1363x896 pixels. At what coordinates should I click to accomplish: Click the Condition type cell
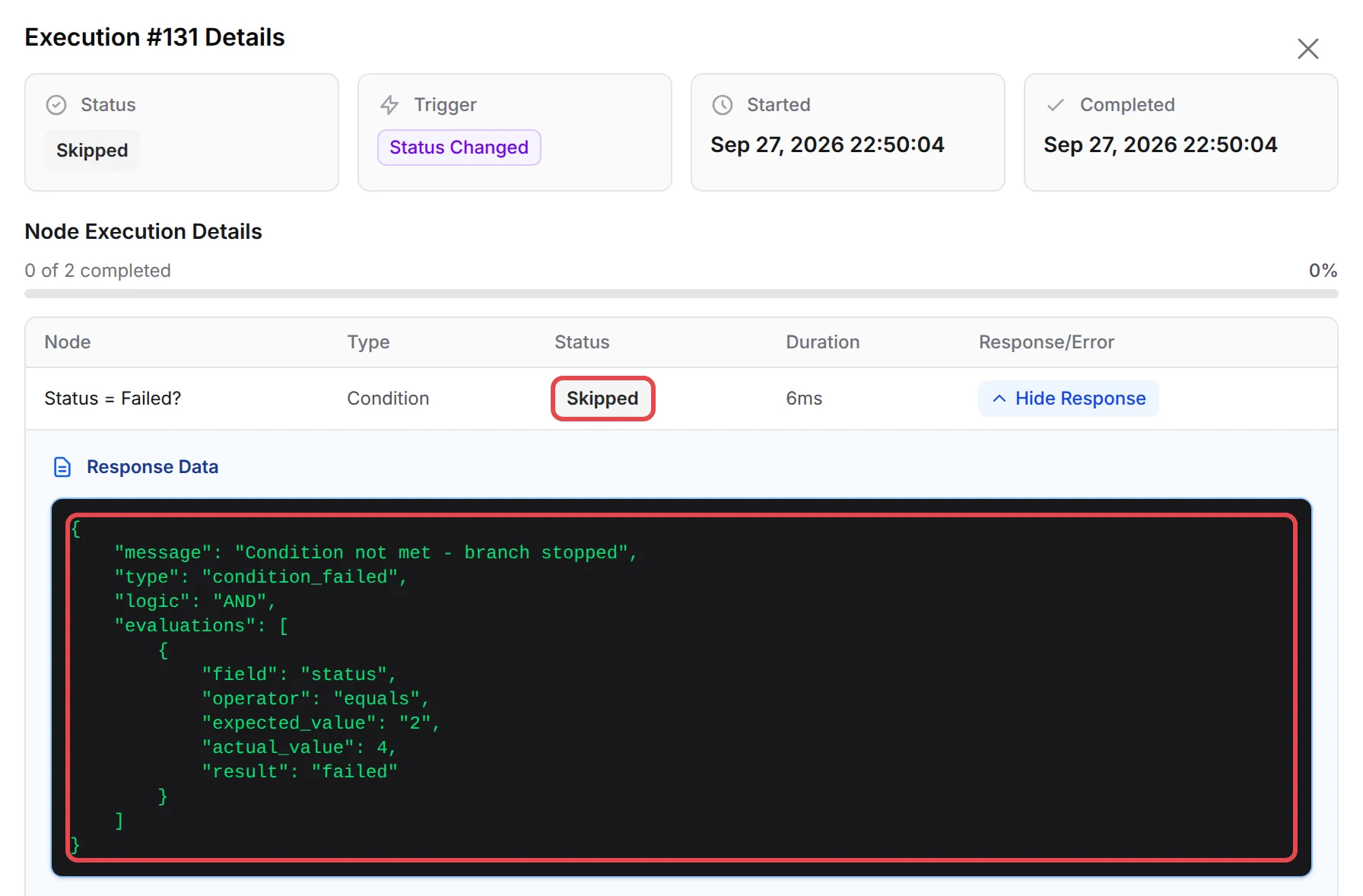(388, 399)
